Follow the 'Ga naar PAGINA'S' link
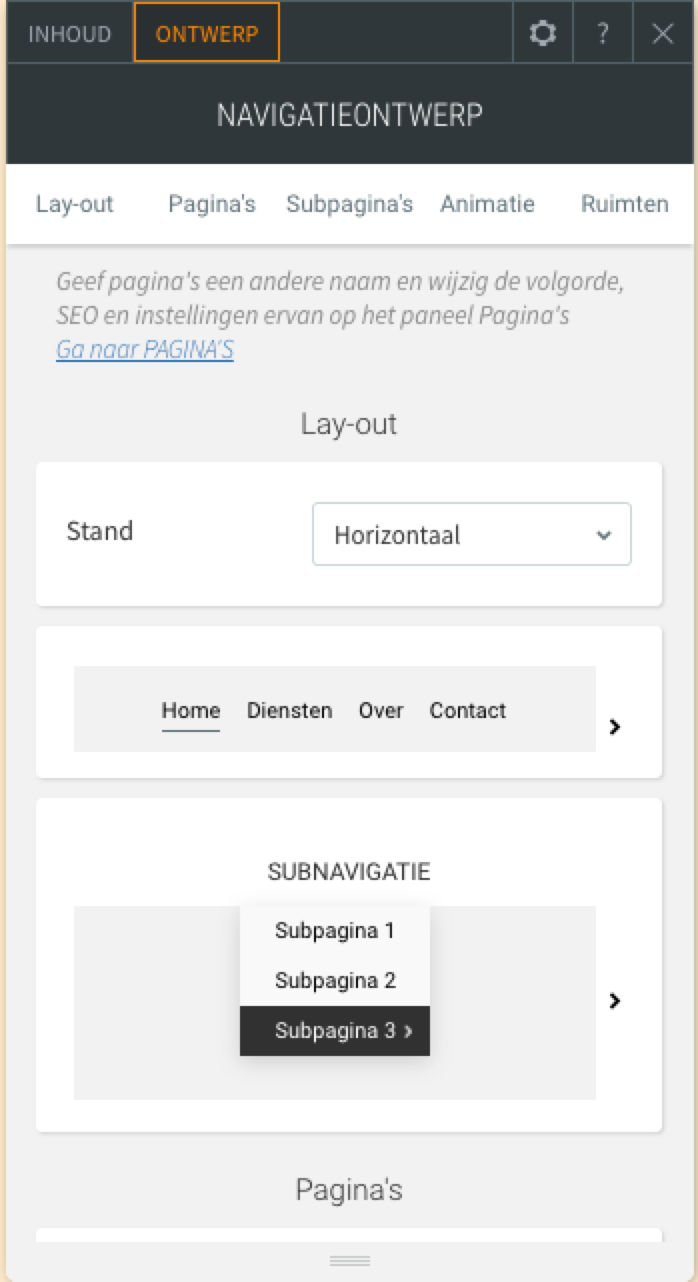Screen dimensions: 698x1282 [x=145, y=350]
